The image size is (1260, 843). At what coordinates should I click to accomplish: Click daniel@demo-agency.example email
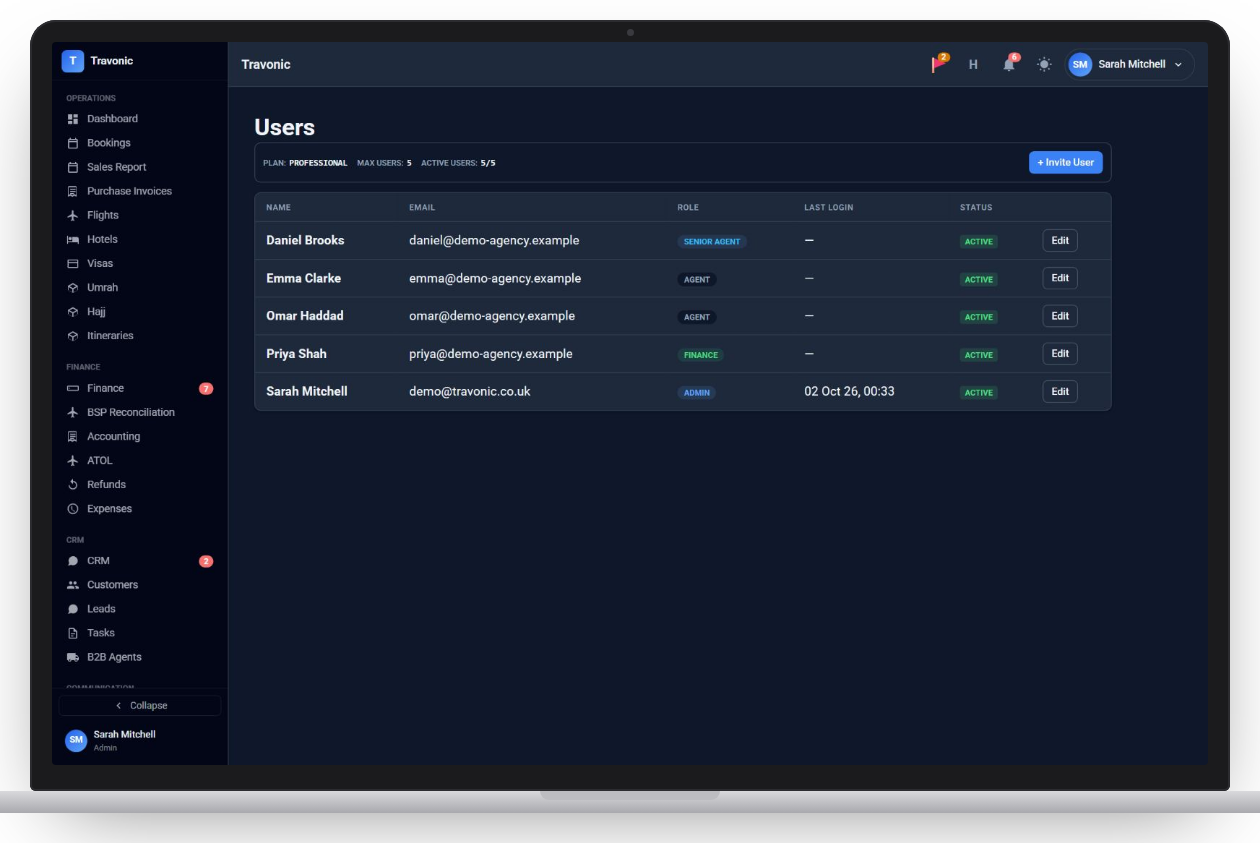(x=494, y=240)
